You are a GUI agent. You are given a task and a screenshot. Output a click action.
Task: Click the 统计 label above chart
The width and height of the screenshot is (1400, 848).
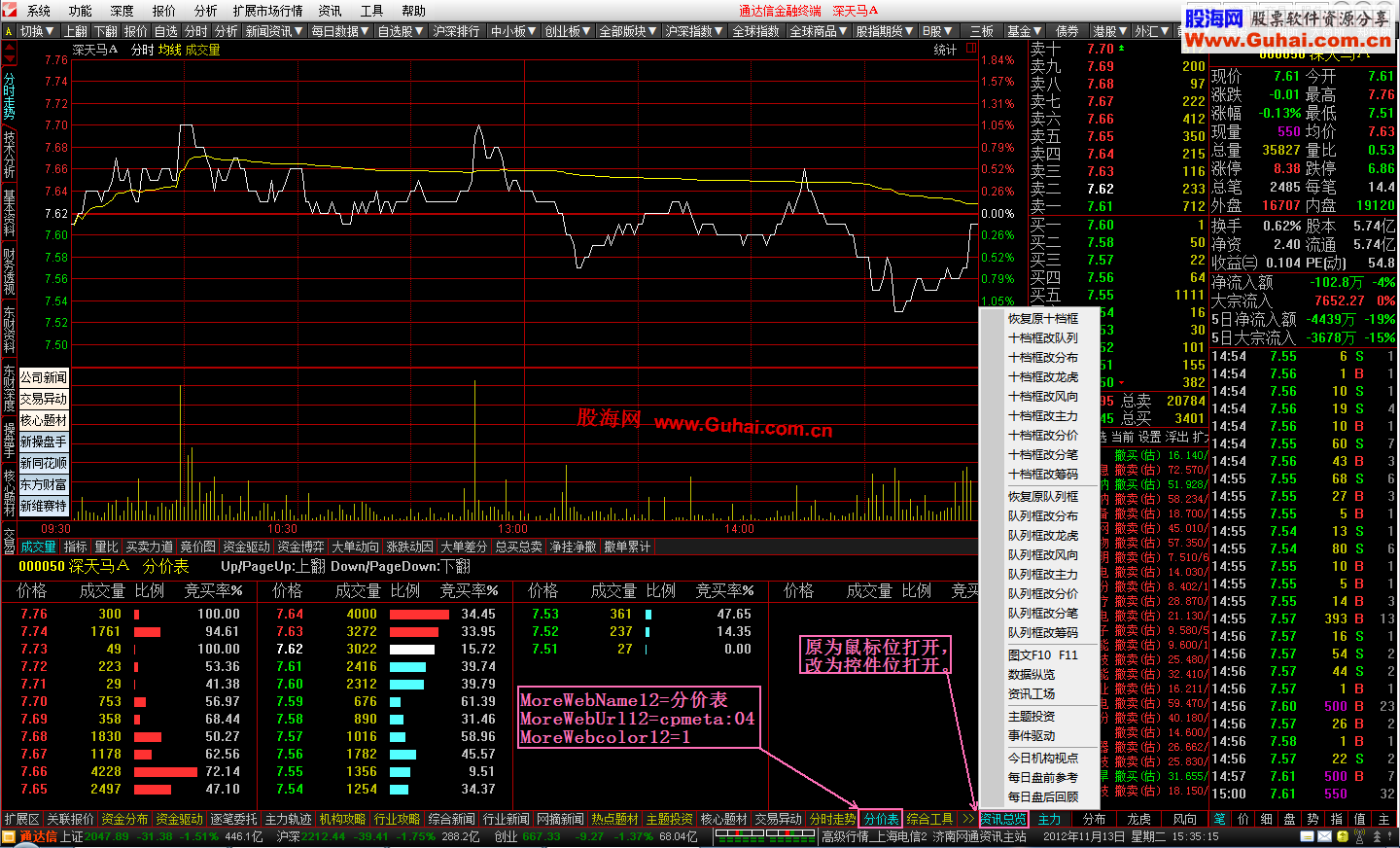coord(945,50)
